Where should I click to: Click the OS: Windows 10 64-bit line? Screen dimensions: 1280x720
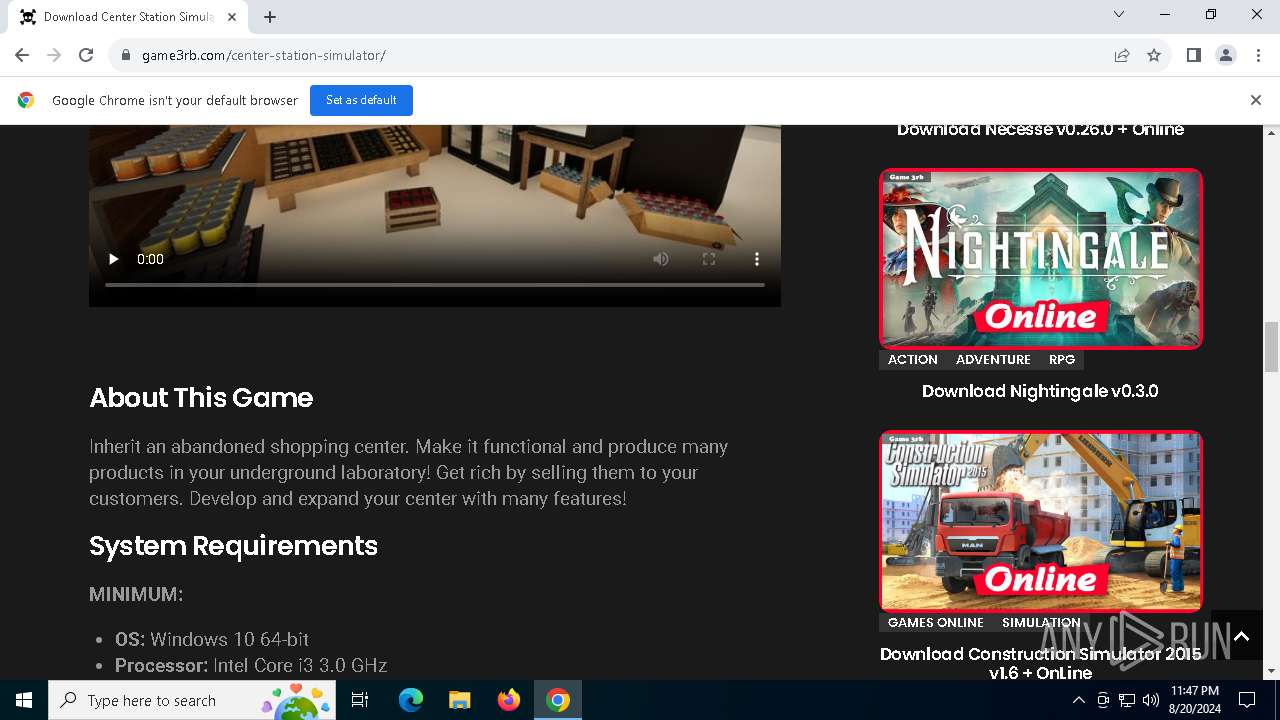(x=212, y=639)
